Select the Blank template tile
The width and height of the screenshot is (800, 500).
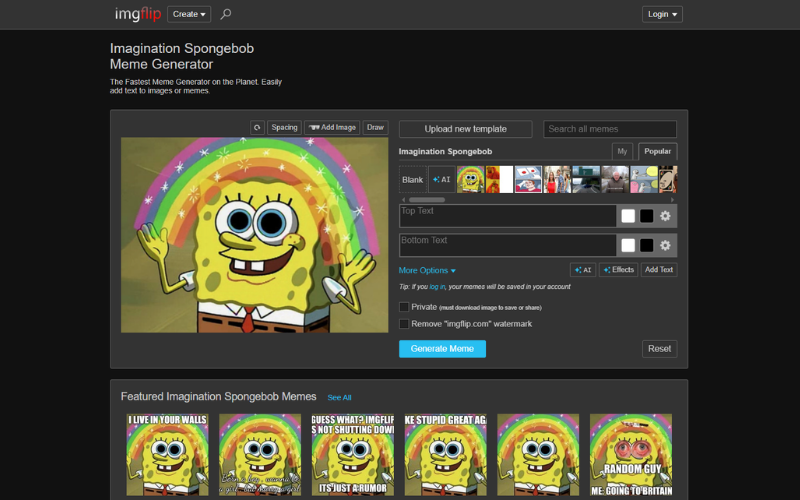coord(412,180)
